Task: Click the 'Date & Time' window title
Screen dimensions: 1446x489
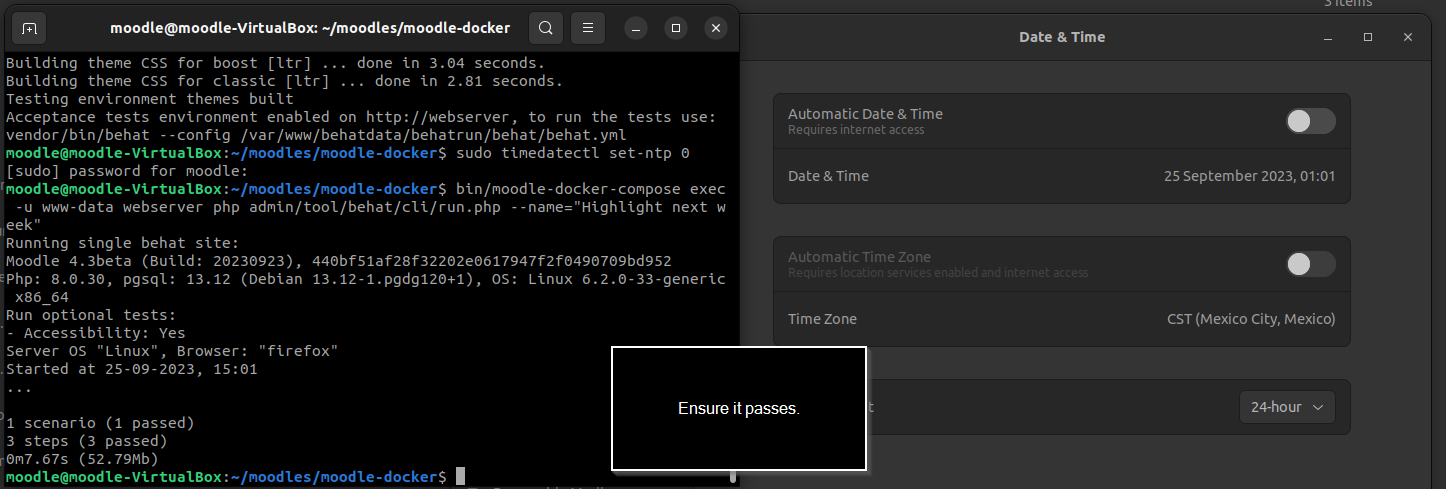Action: coord(1062,37)
